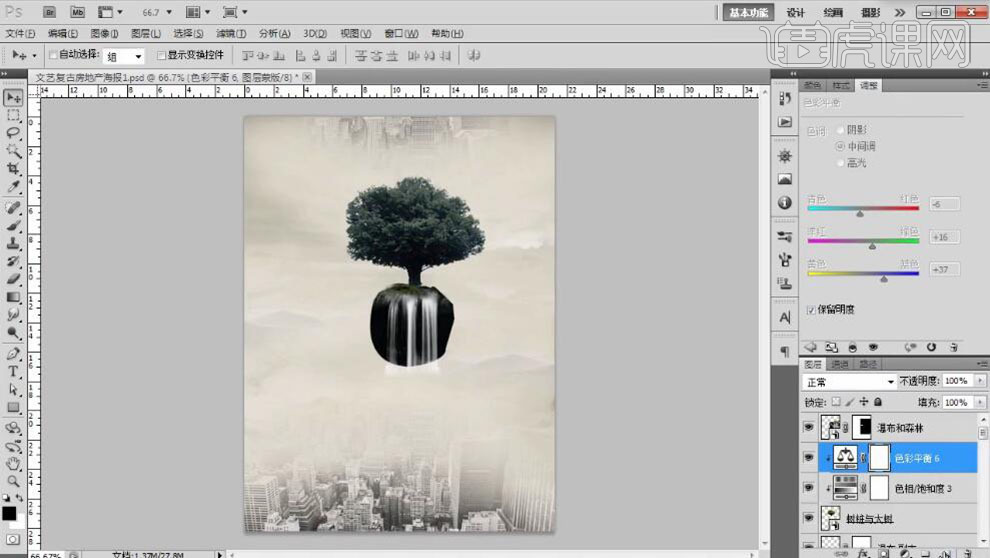Select the Eraser tool
This screenshot has width=990, height=558.
pyautogui.click(x=13, y=278)
